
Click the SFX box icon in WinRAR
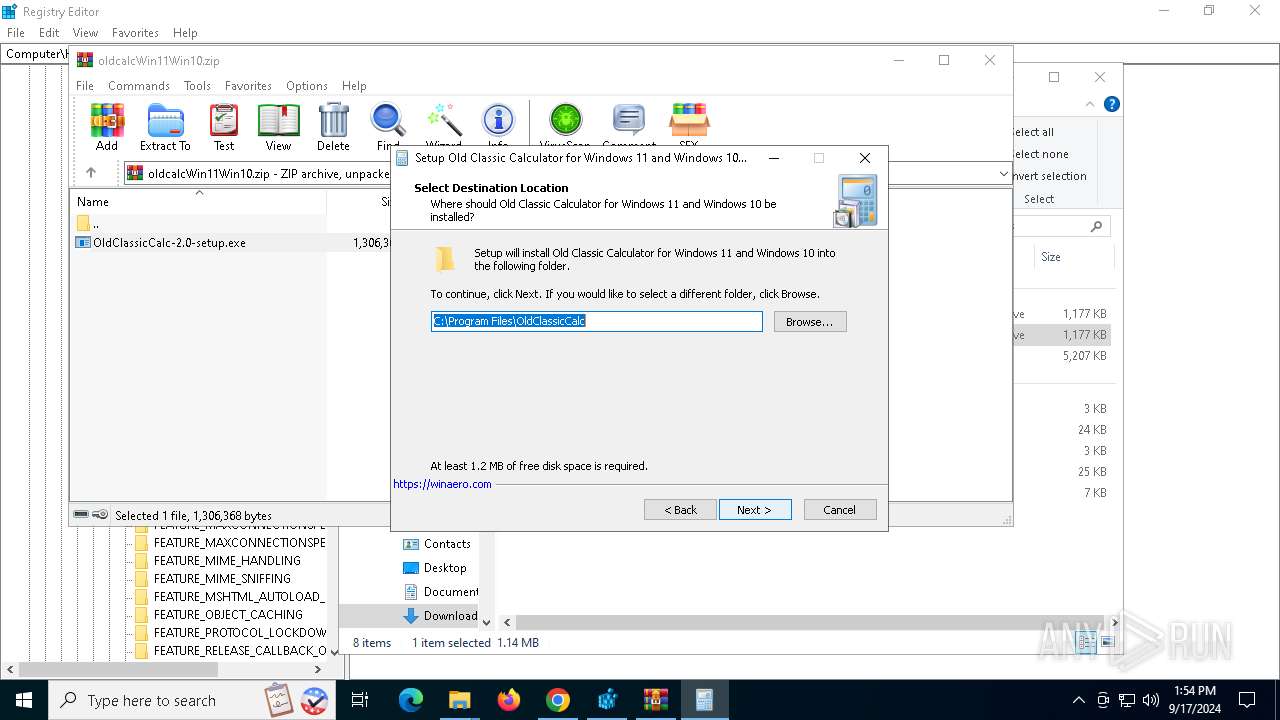click(x=689, y=121)
